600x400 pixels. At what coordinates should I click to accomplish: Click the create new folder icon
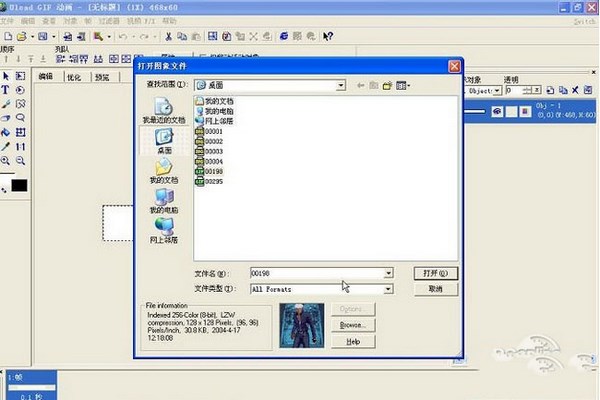tap(385, 86)
